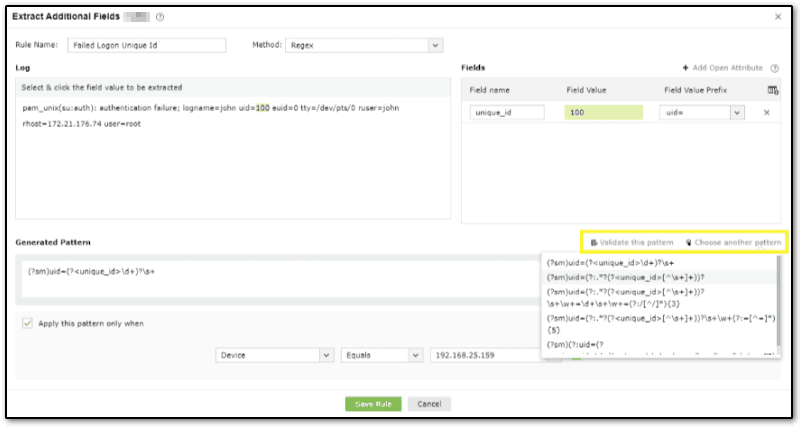The image size is (802, 428).
Task: Click the Cancel button
Action: pos(429,404)
